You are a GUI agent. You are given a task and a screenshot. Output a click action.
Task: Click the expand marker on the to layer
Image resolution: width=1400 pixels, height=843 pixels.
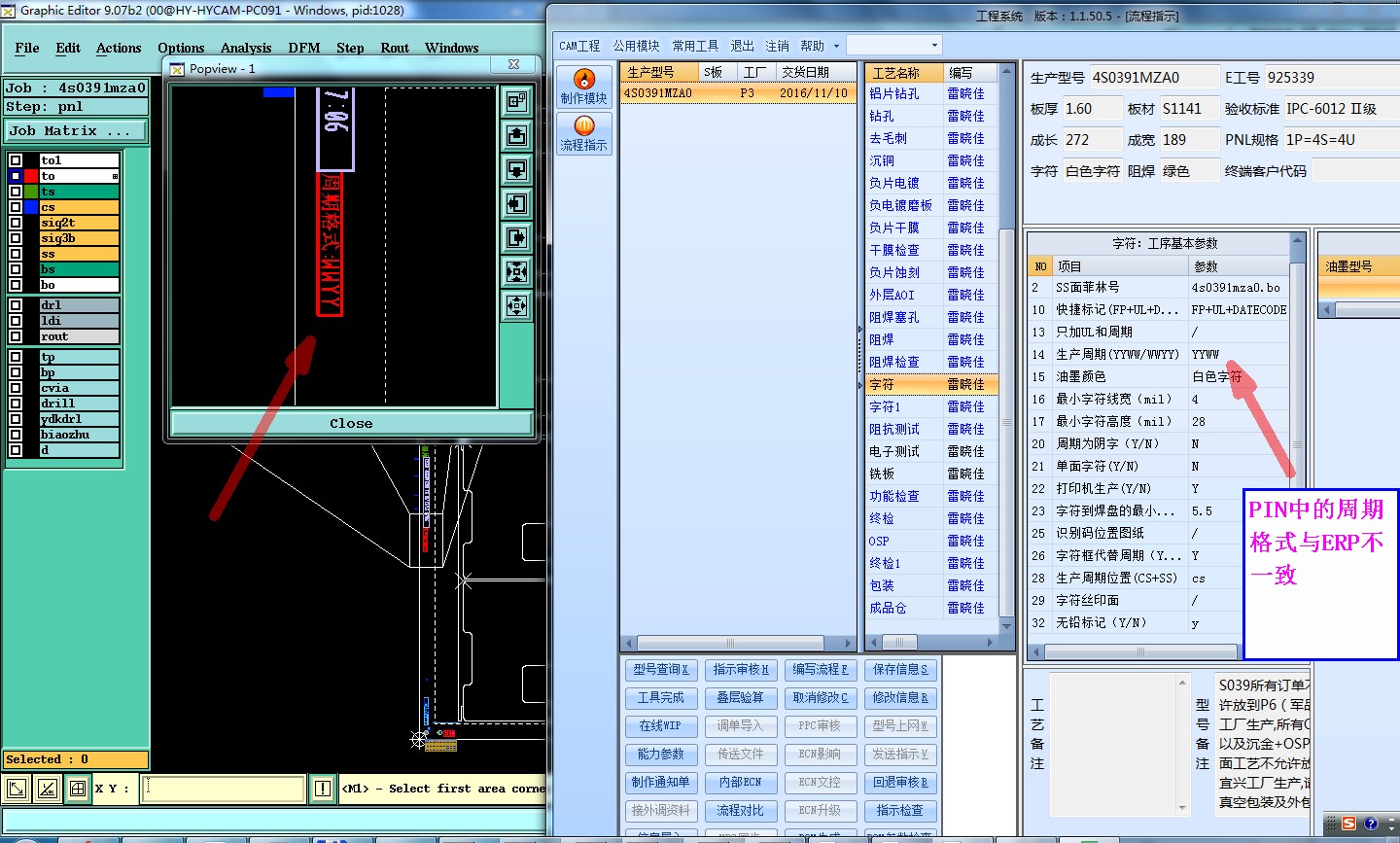point(115,177)
